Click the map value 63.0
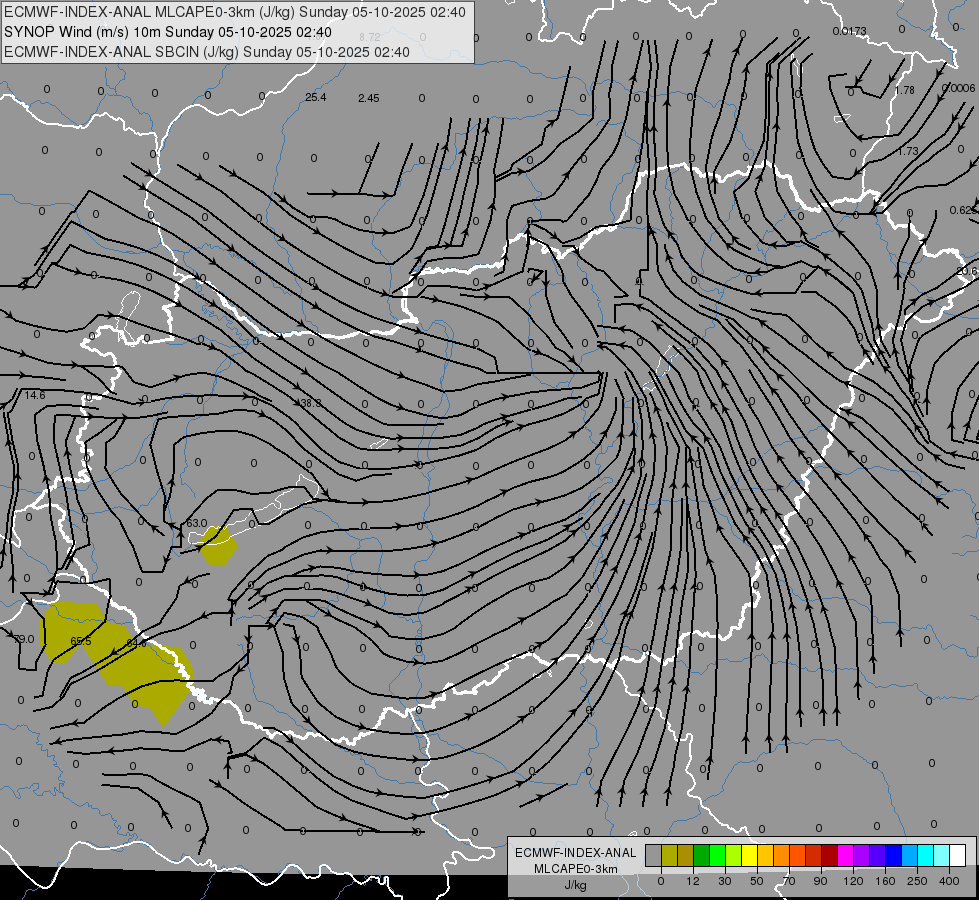 (x=197, y=523)
